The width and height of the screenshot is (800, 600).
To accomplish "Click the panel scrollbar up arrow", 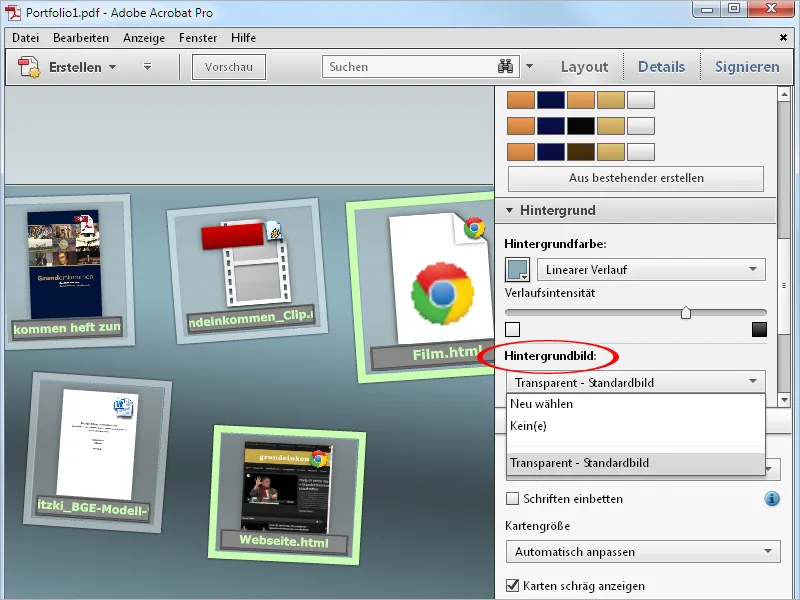I will pyautogui.click(x=784, y=94).
